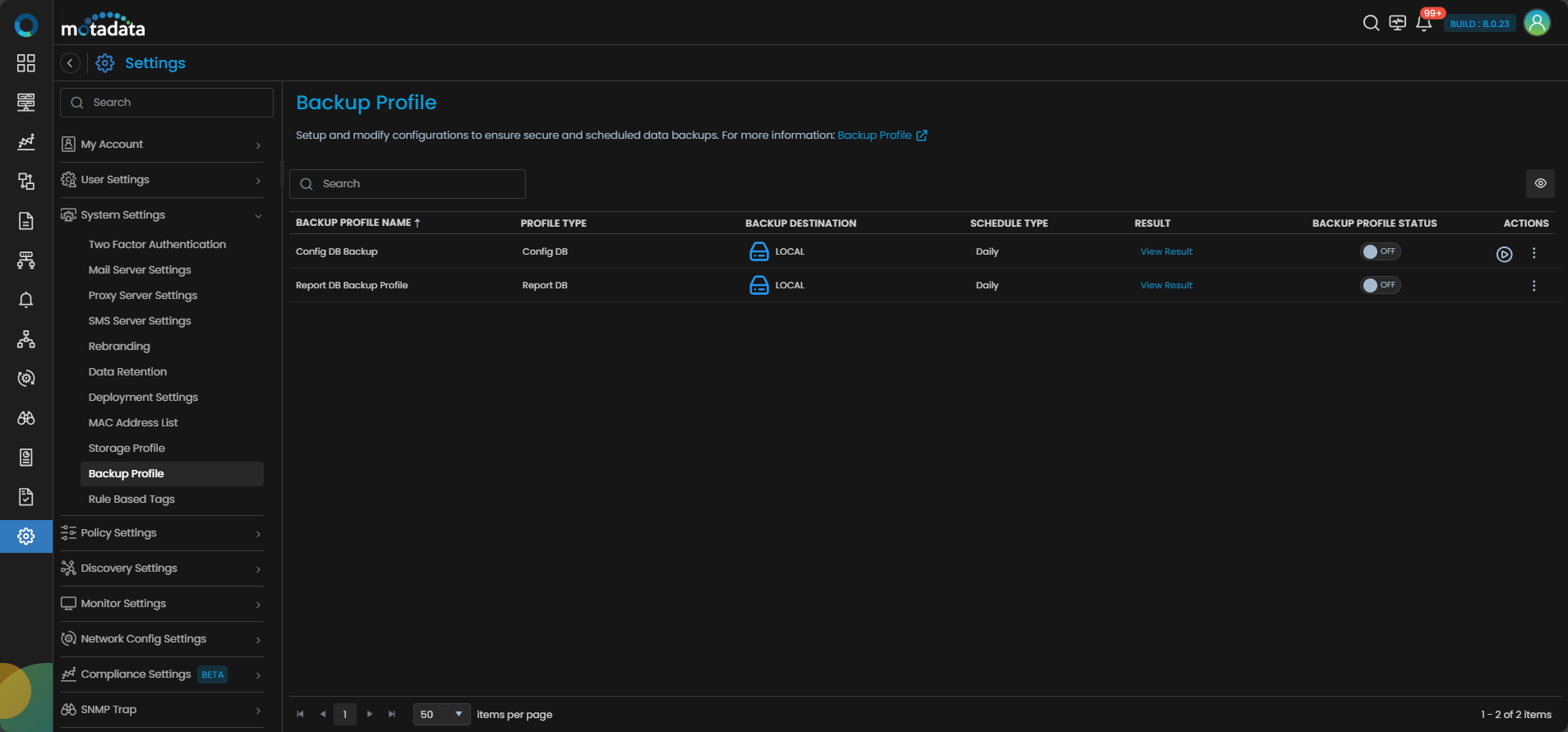This screenshot has width=1568, height=732.
Task: Toggle column visibility eye button
Action: (1540, 183)
